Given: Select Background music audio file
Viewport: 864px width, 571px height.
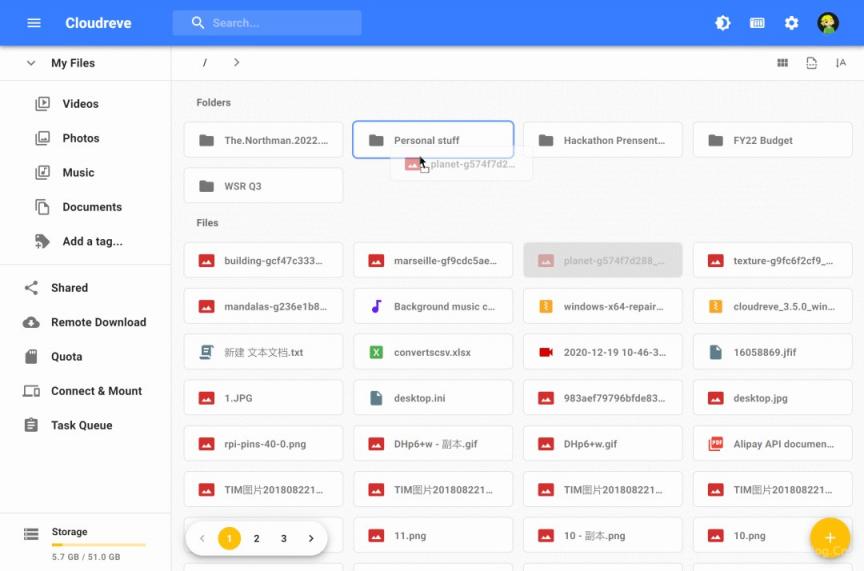Looking at the screenshot, I should (x=433, y=306).
